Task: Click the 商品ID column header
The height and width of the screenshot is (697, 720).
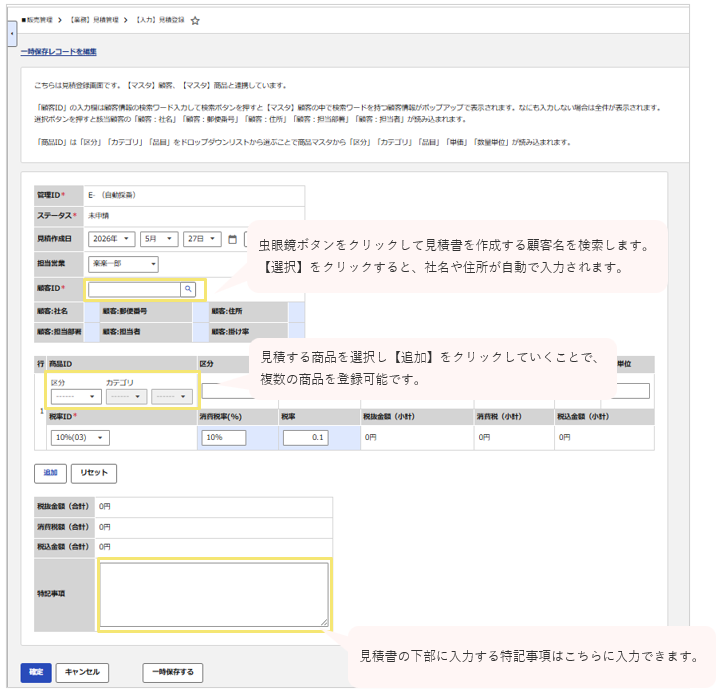Action: coord(122,364)
